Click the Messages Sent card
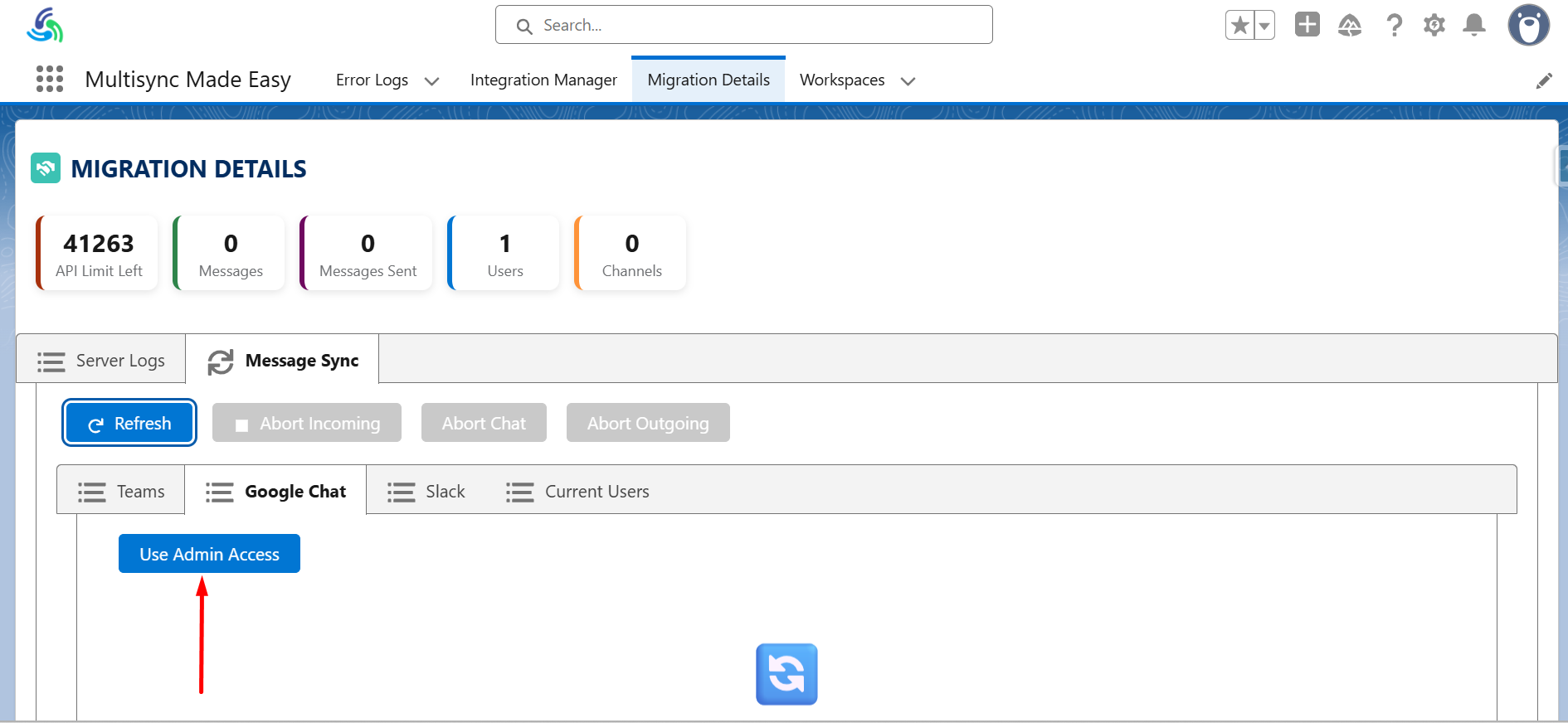 click(x=367, y=253)
